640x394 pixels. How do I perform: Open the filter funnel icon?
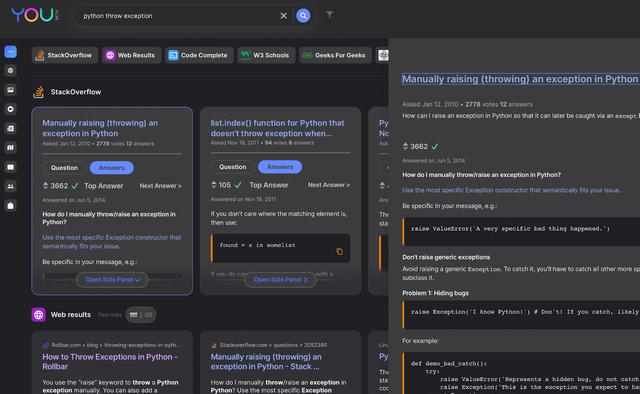329,15
